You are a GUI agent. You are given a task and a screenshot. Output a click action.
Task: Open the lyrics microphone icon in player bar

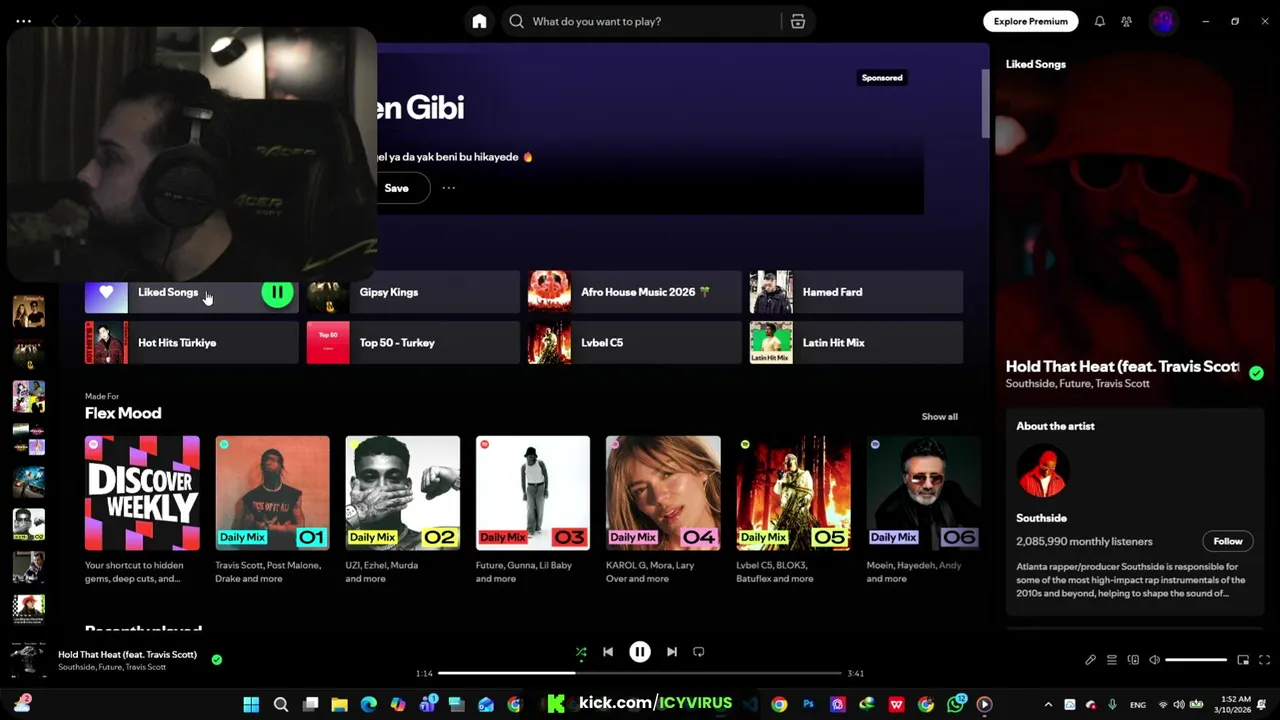point(1091,660)
